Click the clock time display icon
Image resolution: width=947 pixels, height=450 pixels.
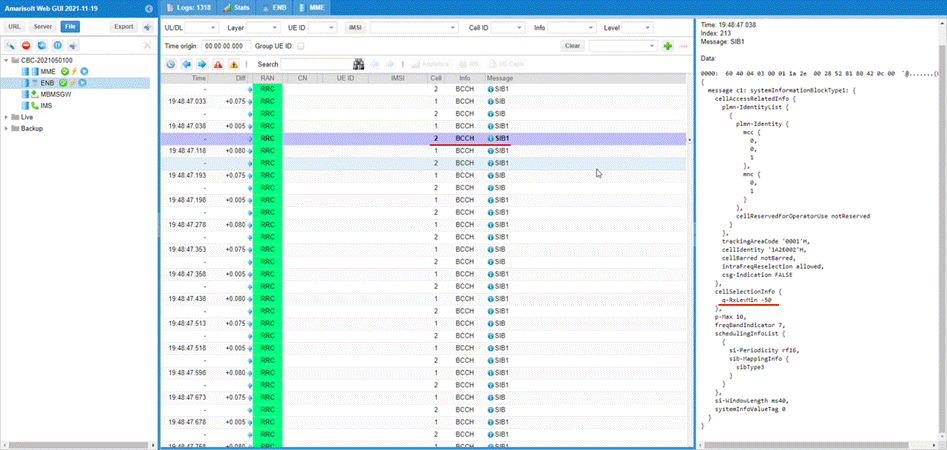click(x=171, y=64)
